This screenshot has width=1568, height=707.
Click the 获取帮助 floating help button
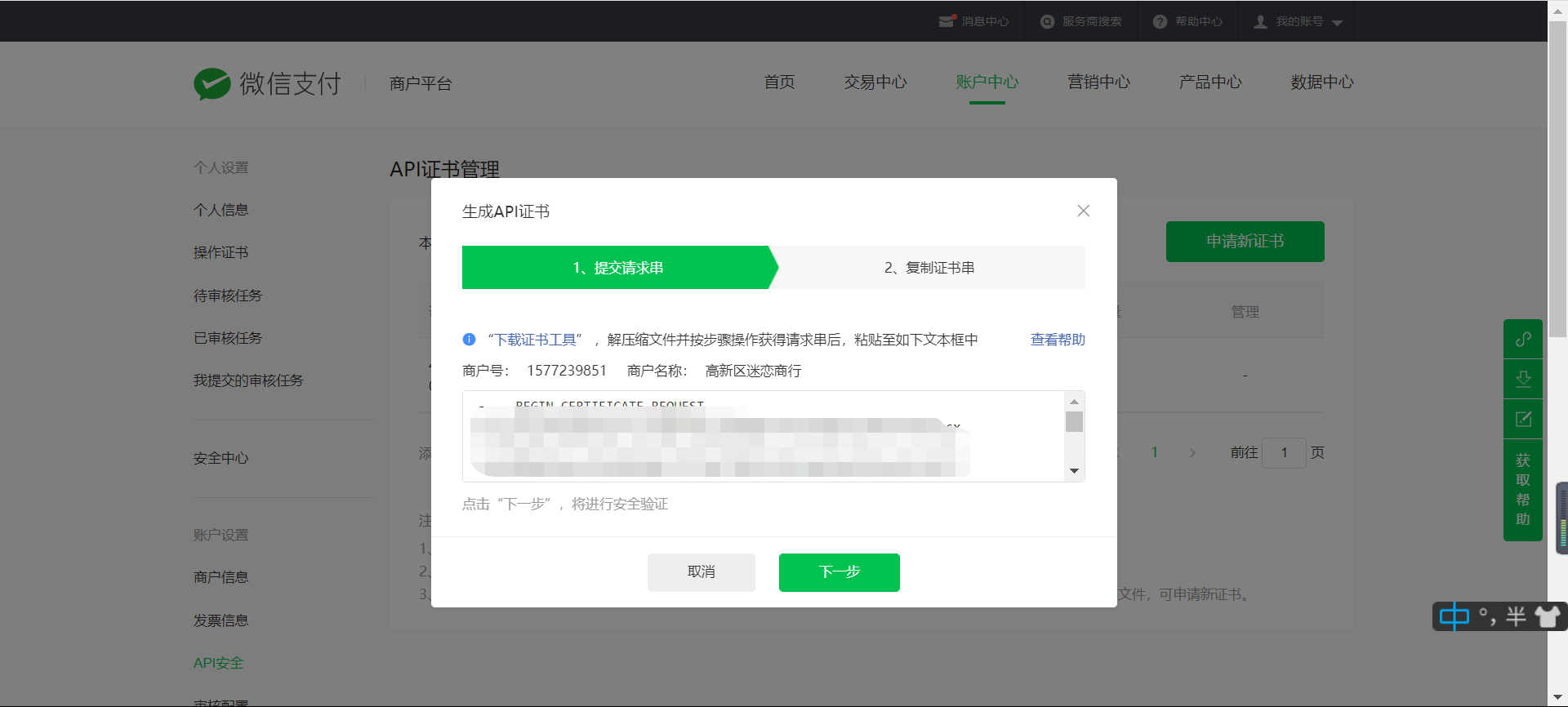1523,490
